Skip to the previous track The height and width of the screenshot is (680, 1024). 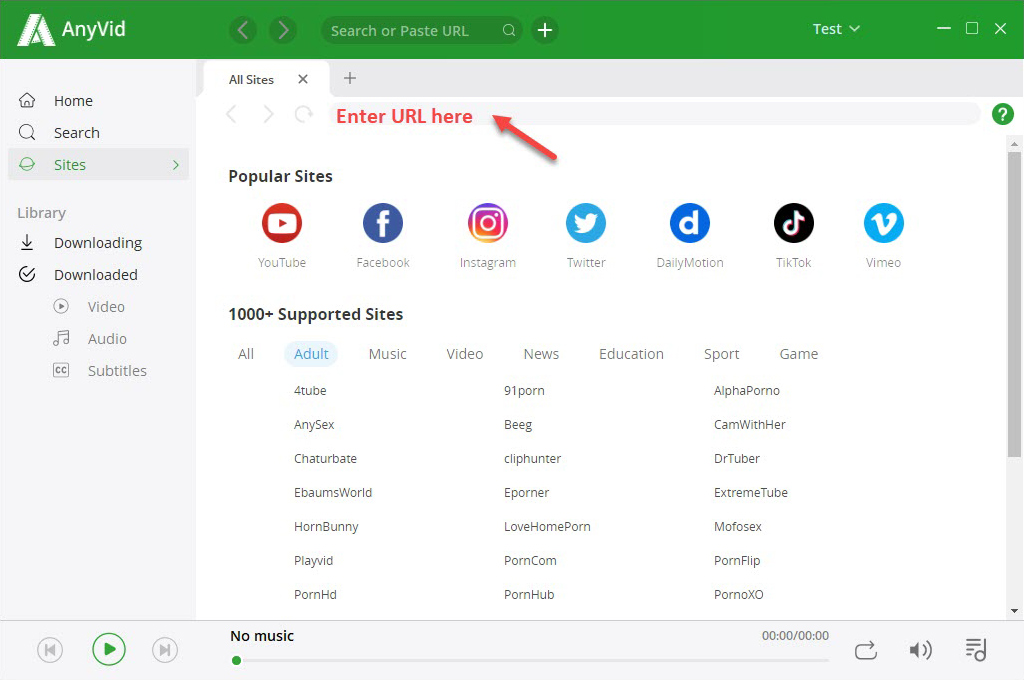click(x=50, y=650)
